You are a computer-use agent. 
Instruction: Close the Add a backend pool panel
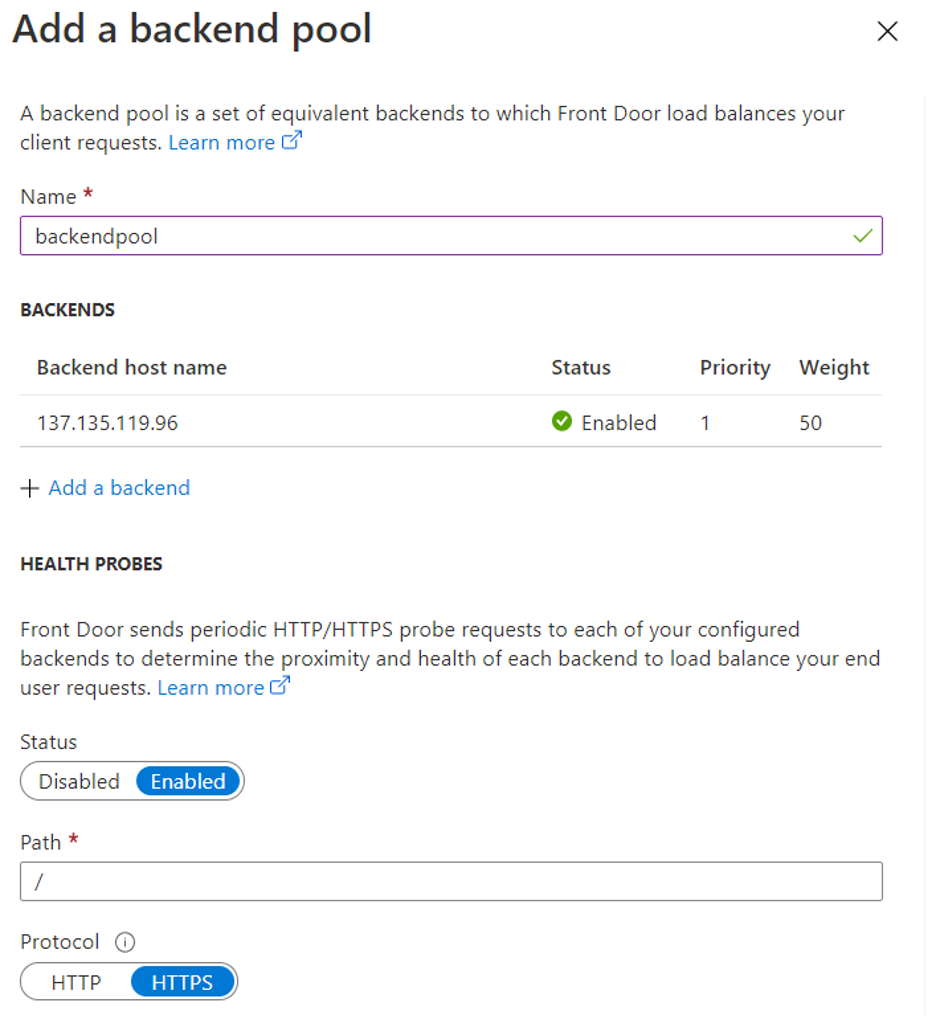click(x=887, y=31)
